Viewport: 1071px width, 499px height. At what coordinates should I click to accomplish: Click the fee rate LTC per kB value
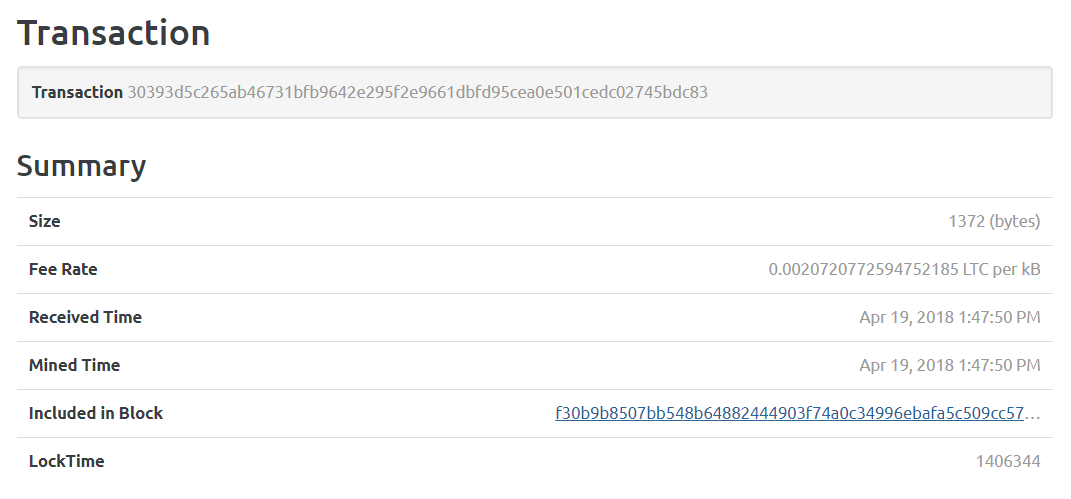[x=904, y=269]
